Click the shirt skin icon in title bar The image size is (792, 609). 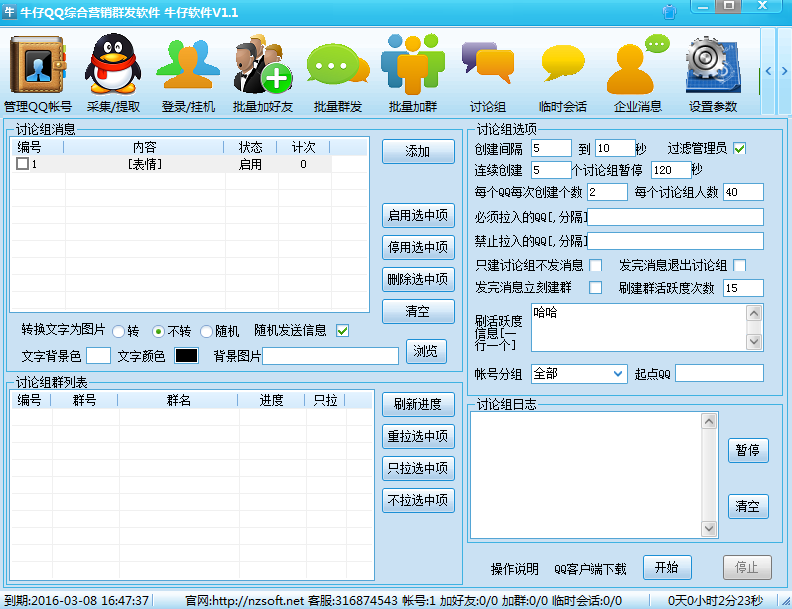(x=669, y=12)
